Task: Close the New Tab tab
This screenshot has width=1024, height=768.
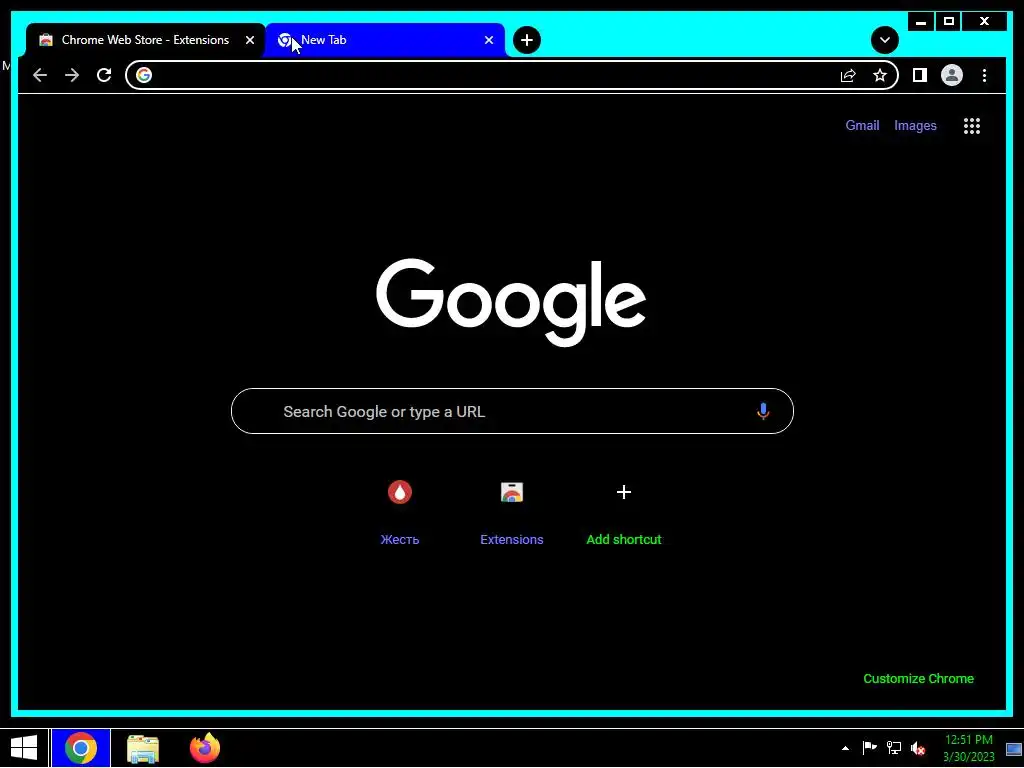Action: click(x=488, y=40)
